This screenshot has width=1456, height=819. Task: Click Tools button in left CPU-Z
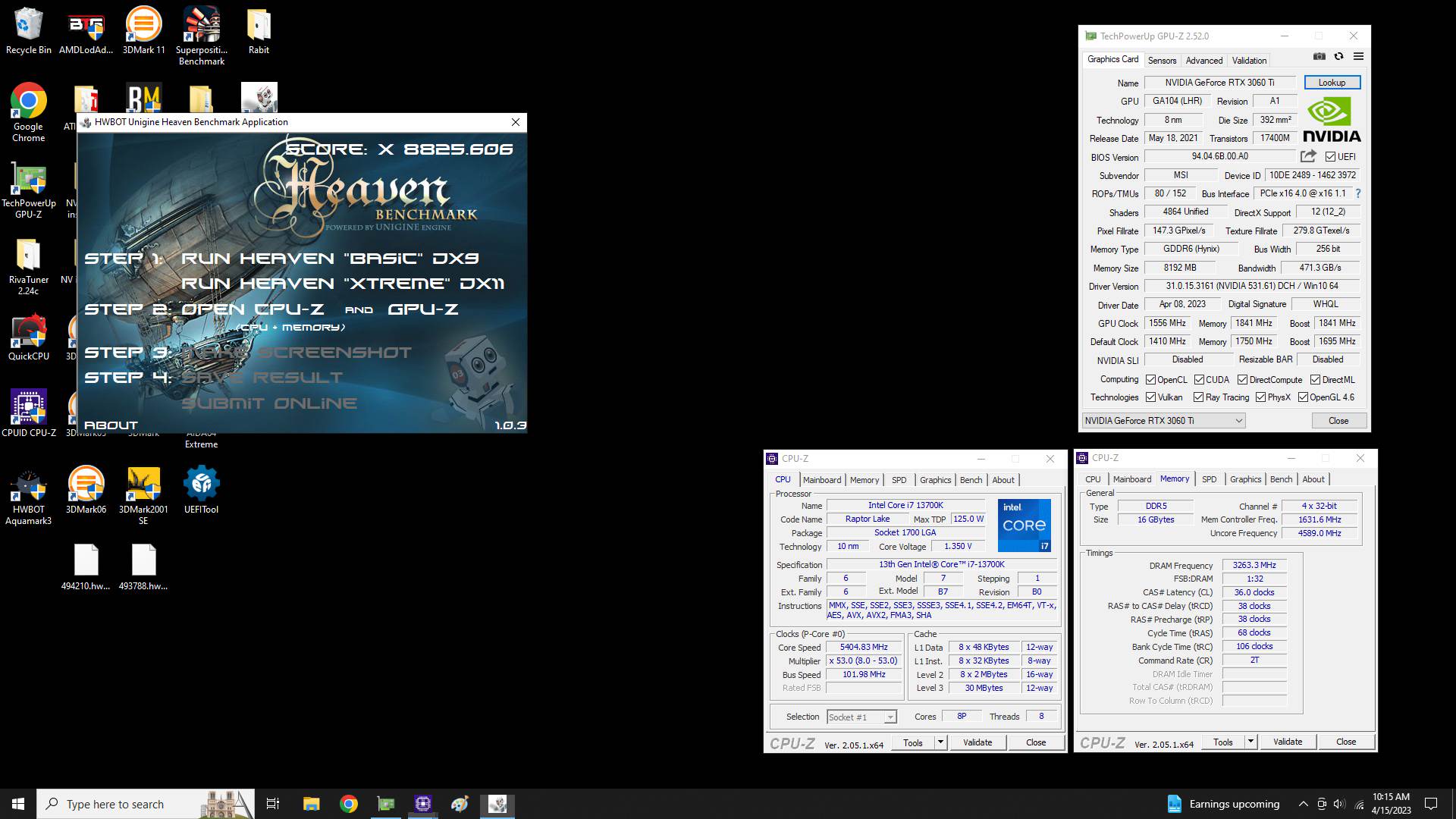[912, 742]
